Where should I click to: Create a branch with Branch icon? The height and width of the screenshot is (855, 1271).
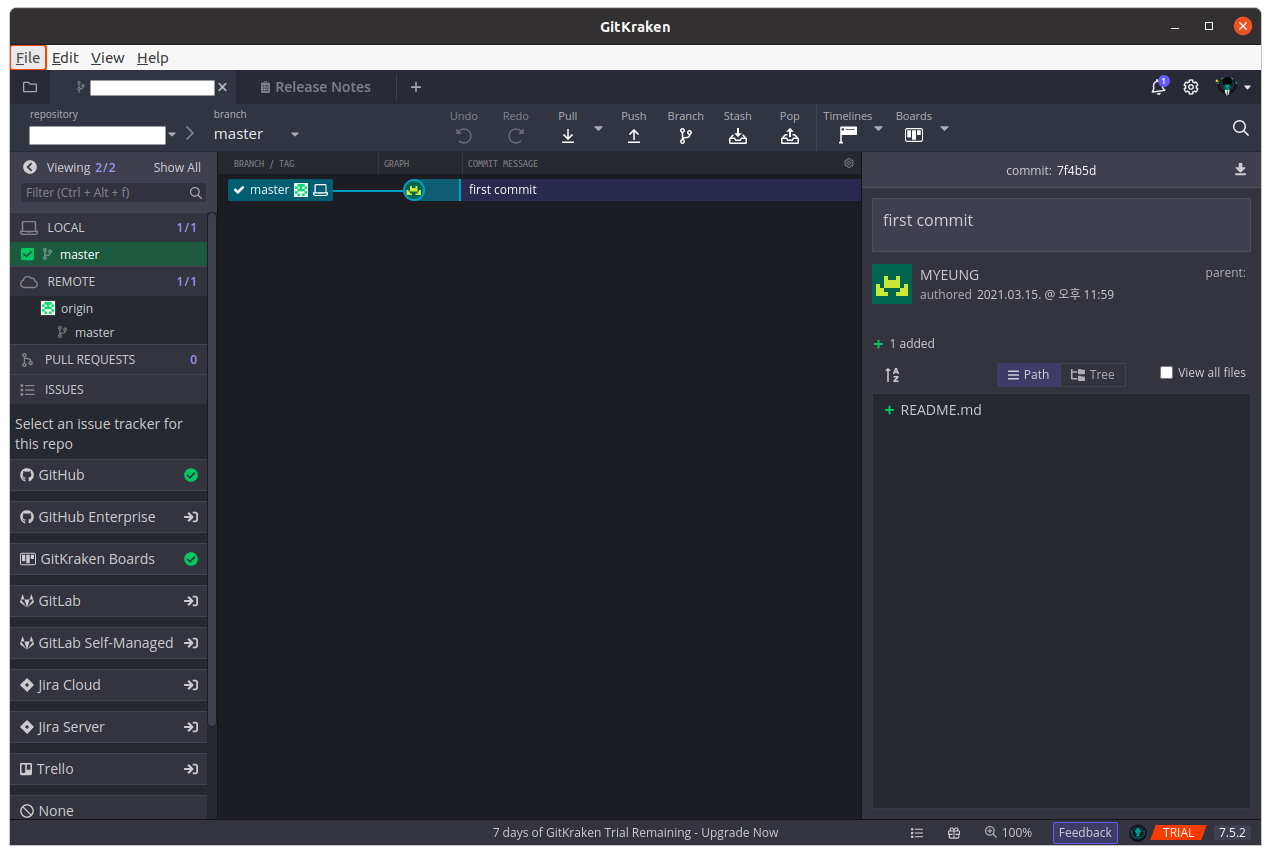tap(686, 136)
